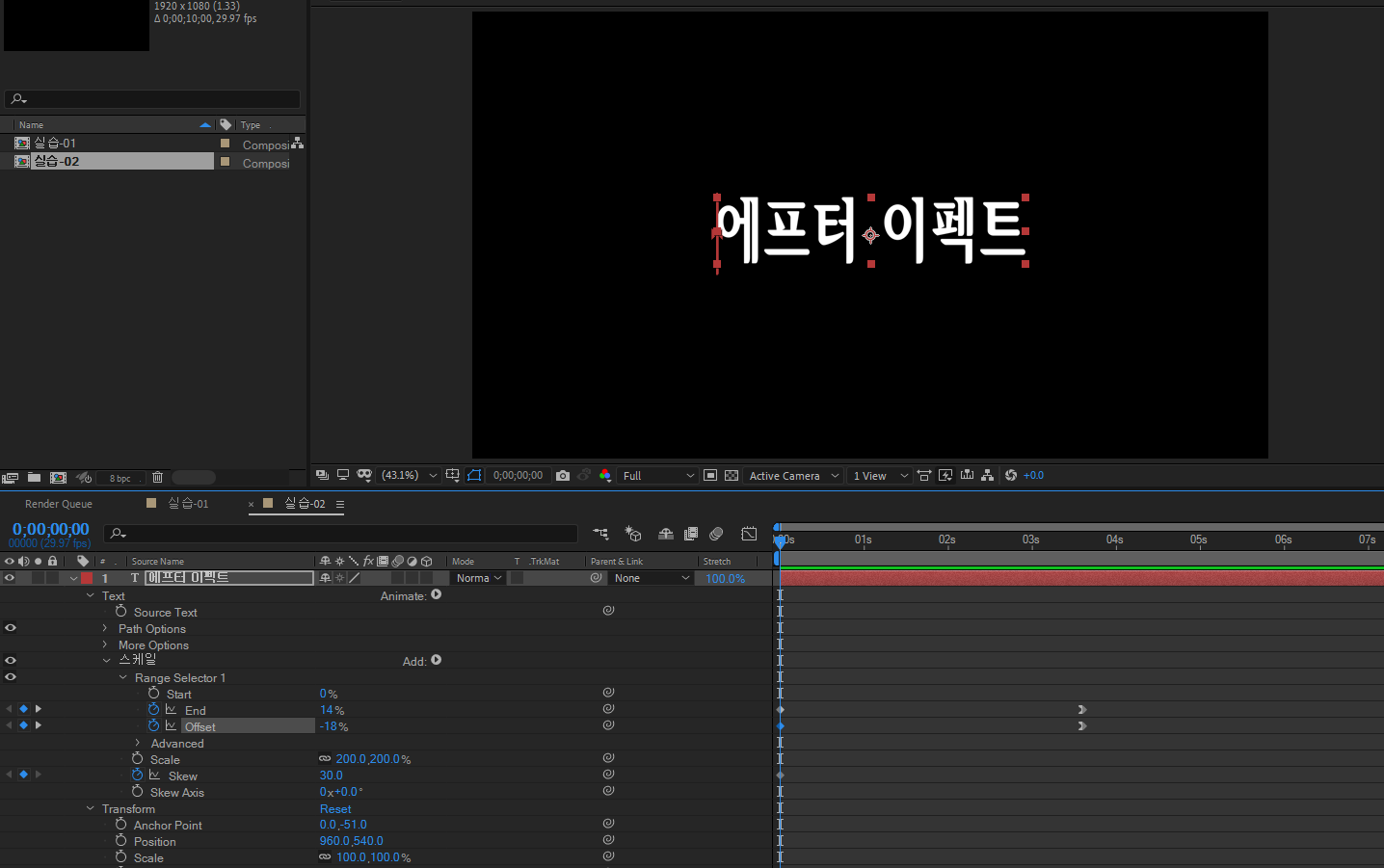Toggle stopwatch for End property

153,710
